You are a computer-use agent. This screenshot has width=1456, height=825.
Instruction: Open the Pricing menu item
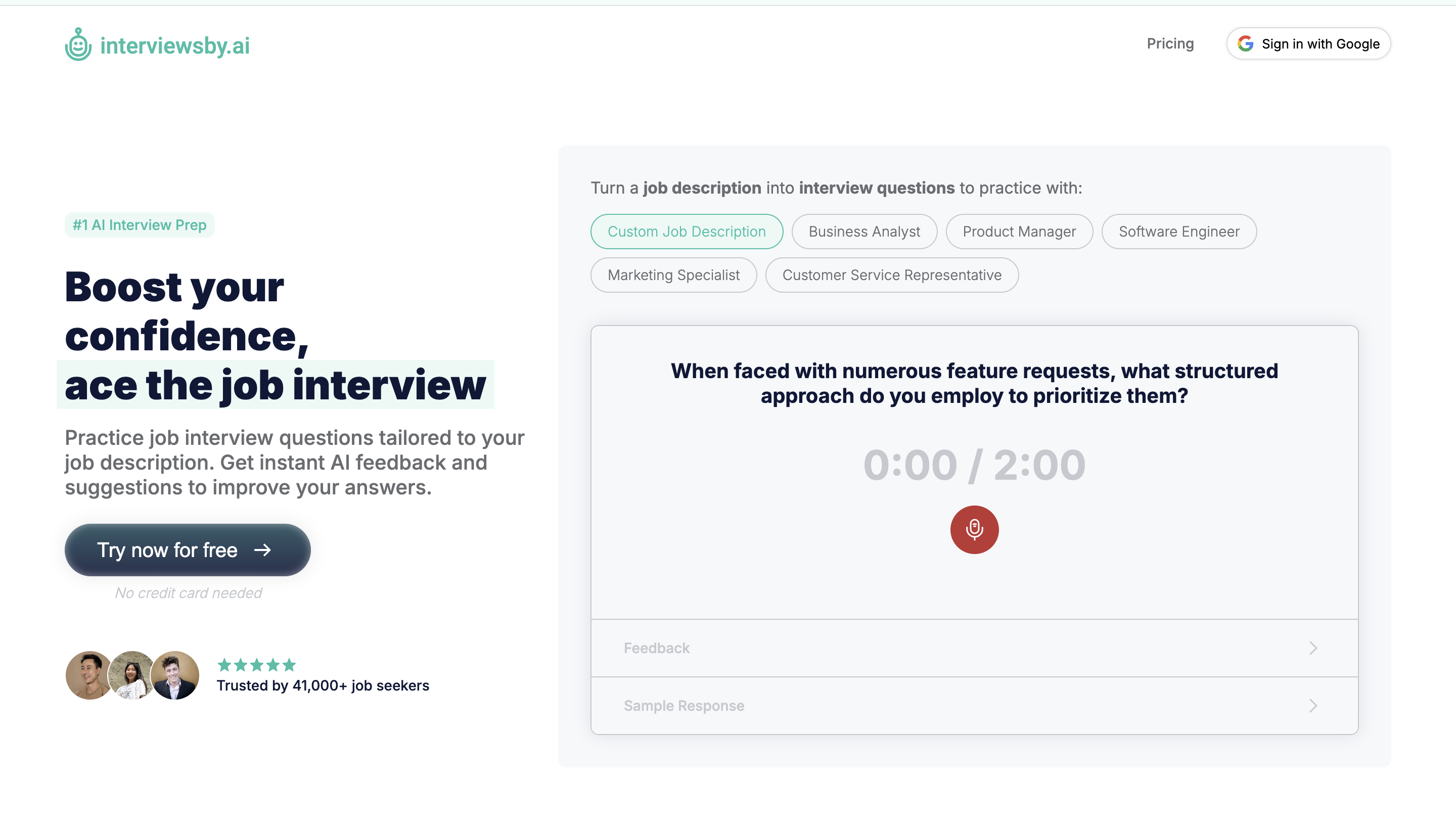(1170, 43)
